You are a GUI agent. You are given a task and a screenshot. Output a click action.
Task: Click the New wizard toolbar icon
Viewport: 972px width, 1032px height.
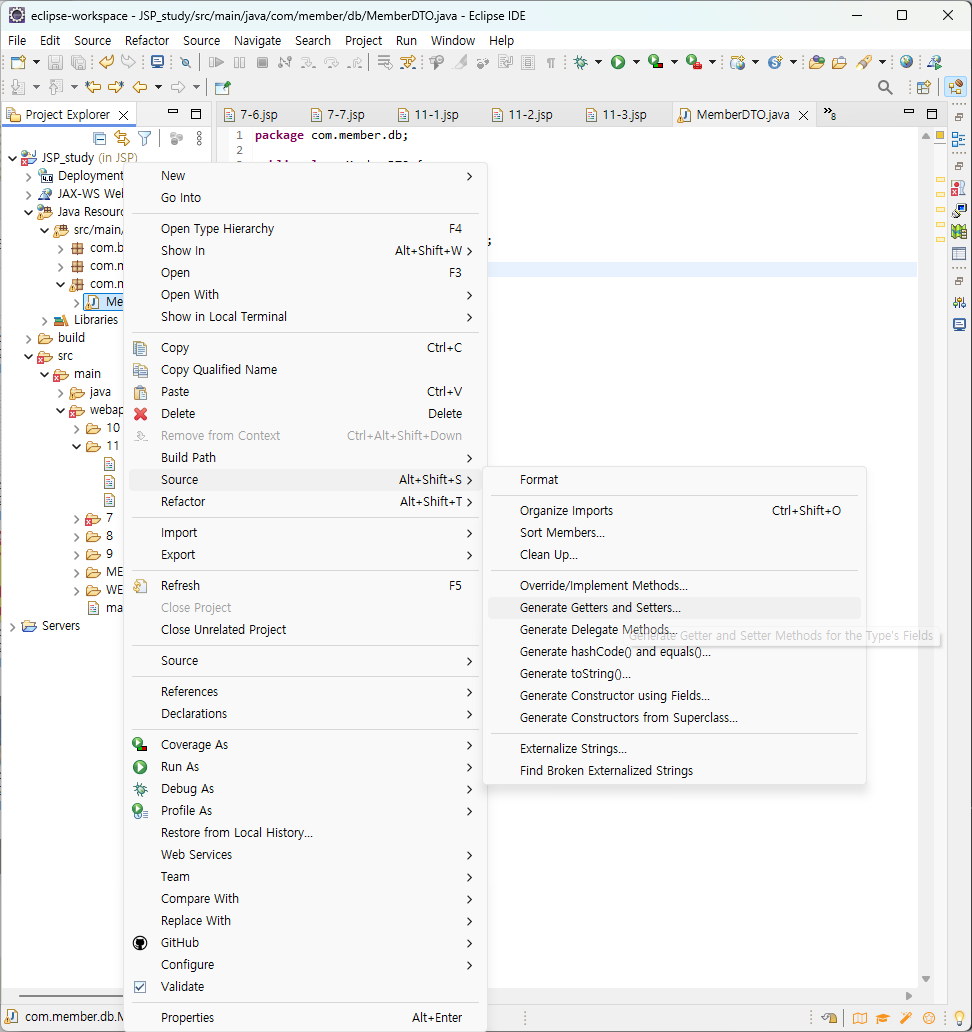tap(18, 63)
